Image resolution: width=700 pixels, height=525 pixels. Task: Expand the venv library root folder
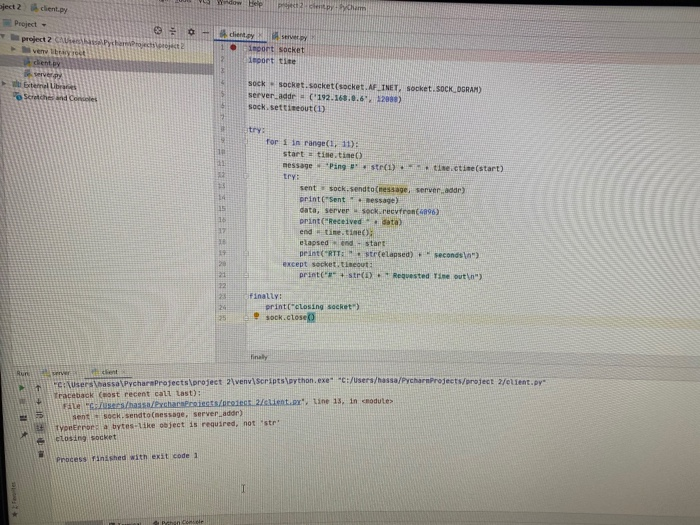[13, 49]
